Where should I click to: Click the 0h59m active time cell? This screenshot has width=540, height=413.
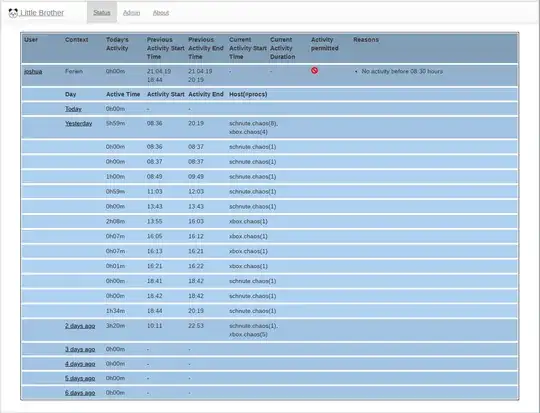click(x=115, y=192)
